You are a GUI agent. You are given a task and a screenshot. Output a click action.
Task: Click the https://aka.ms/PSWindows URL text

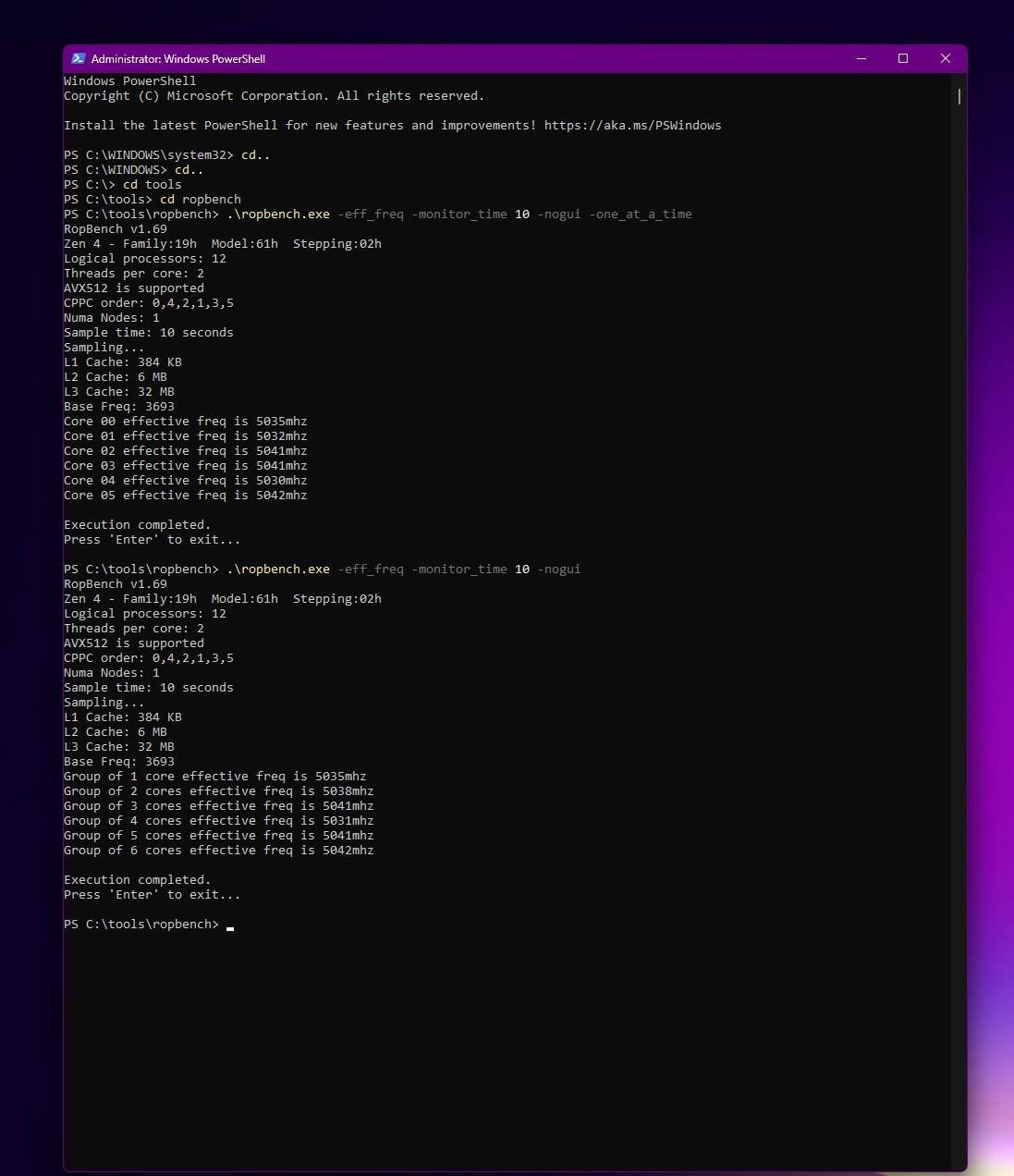(x=633, y=126)
